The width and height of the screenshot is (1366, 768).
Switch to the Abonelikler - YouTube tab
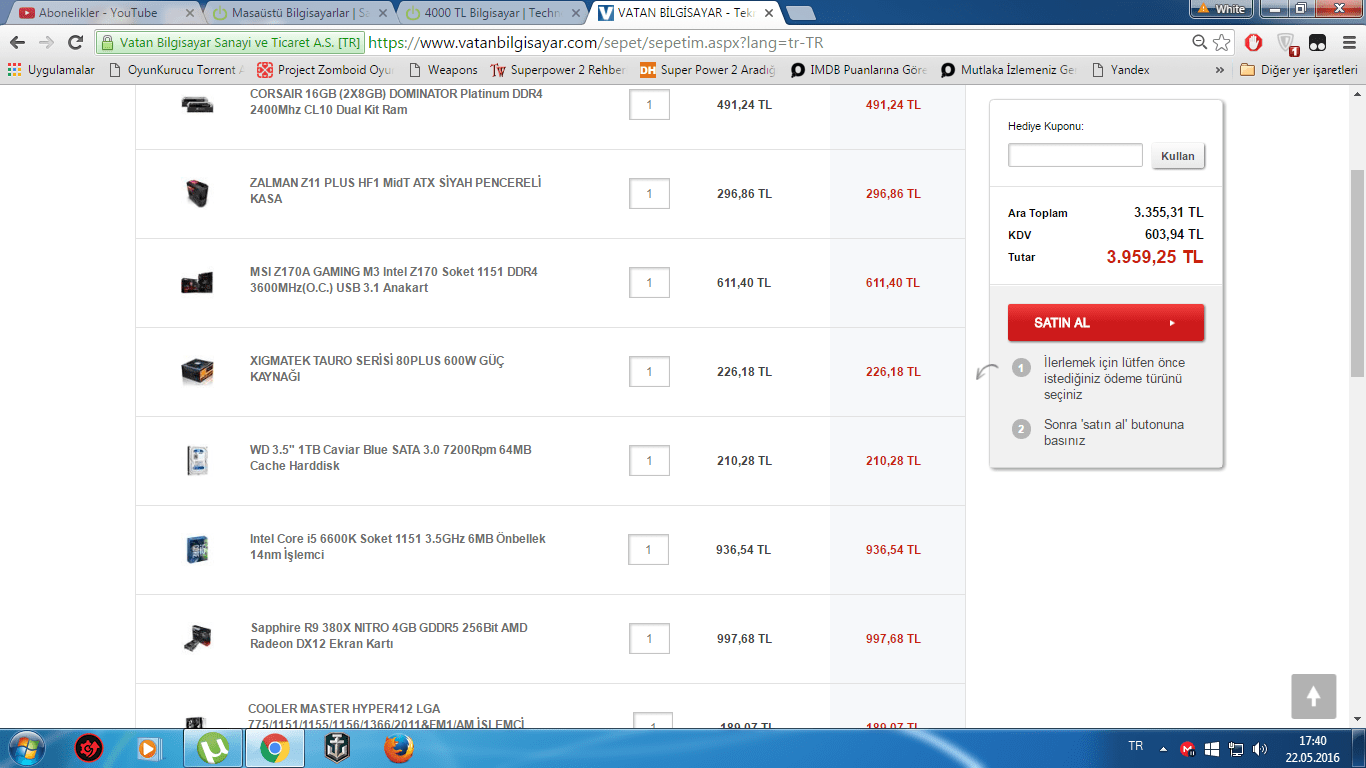click(x=104, y=13)
